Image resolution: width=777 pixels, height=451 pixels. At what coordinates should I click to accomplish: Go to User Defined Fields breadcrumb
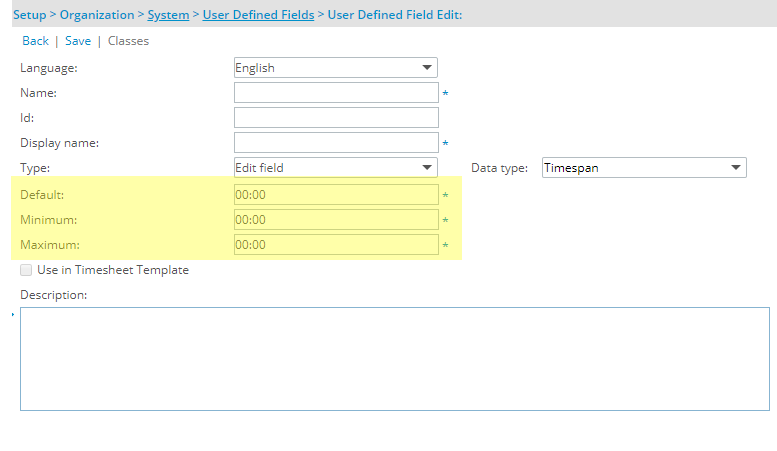(x=258, y=15)
